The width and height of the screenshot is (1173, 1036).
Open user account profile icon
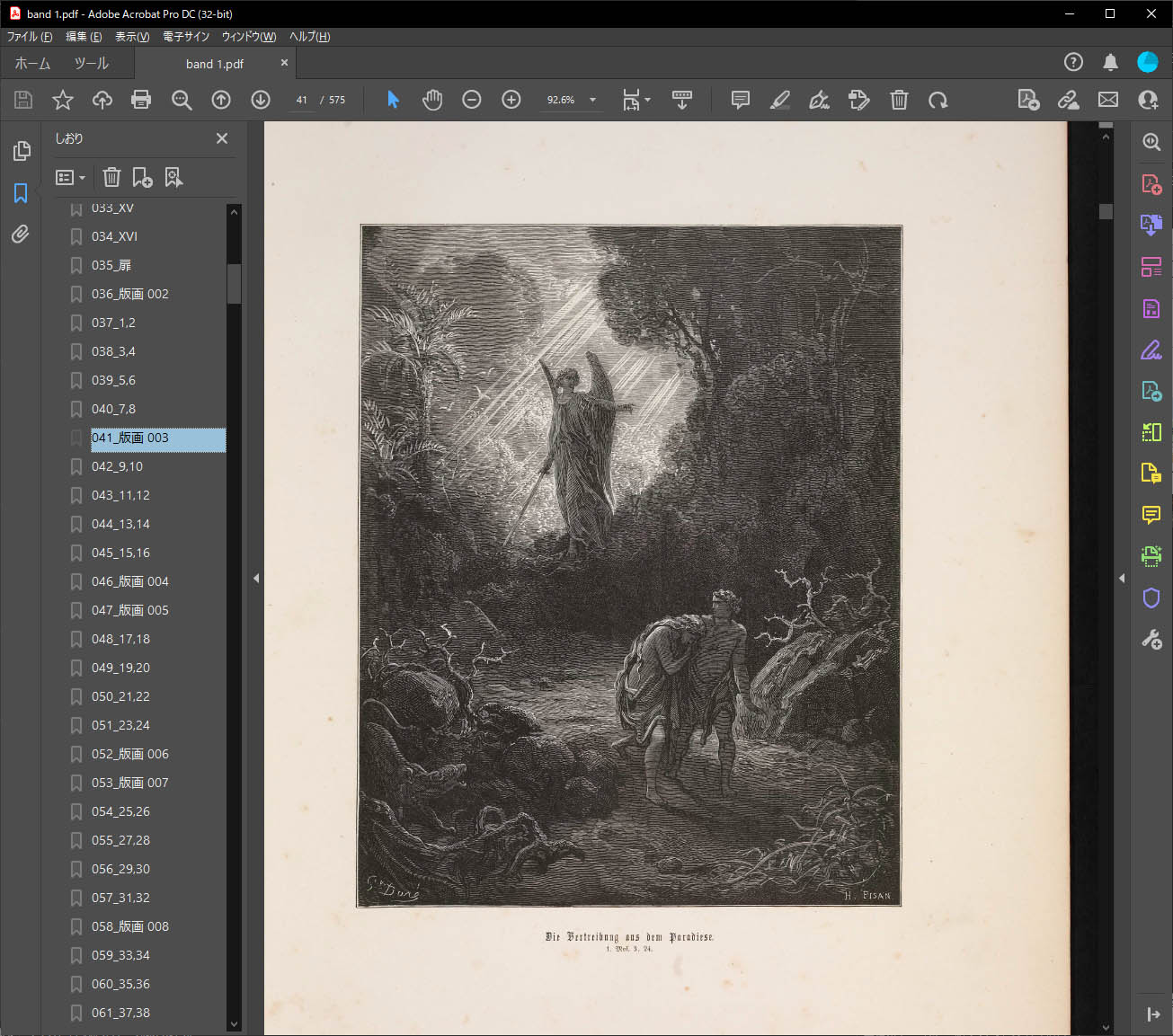pos(1148,62)
